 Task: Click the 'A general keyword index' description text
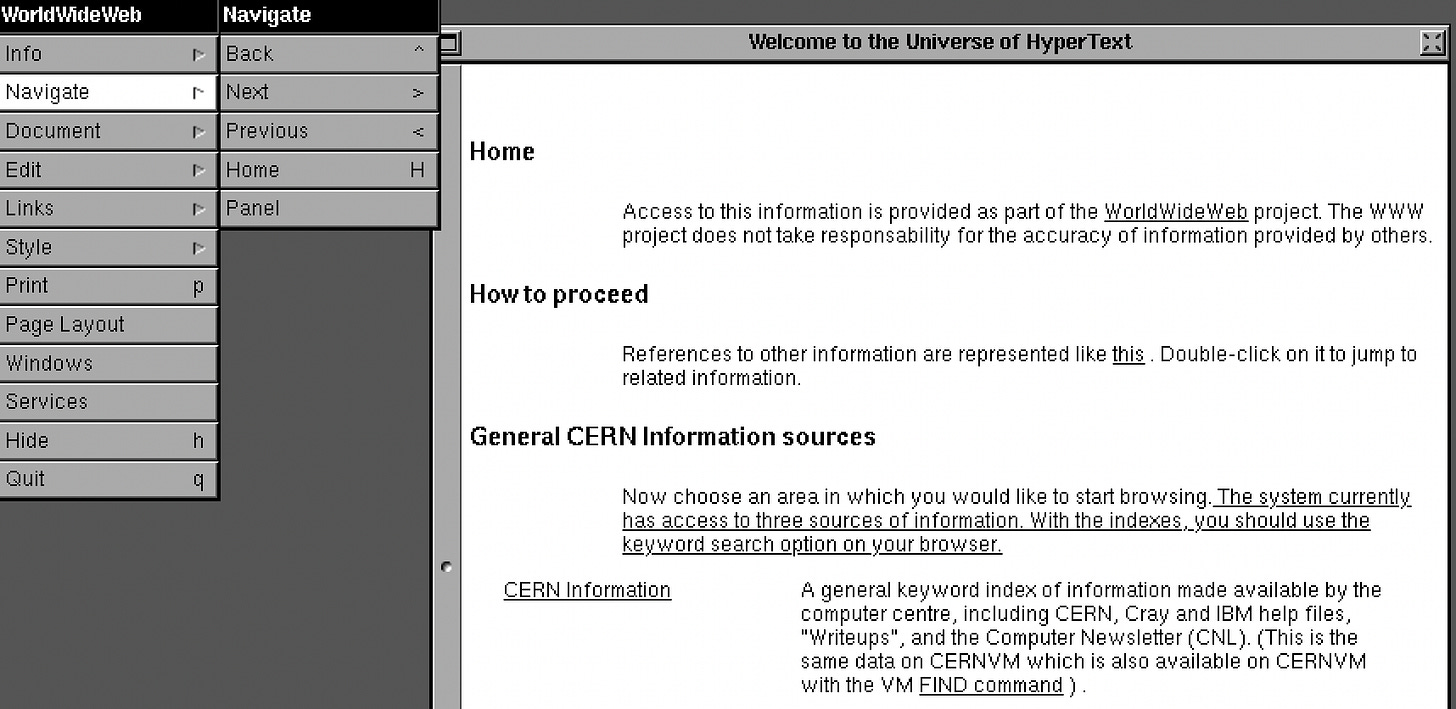(x=1091, y=638)
